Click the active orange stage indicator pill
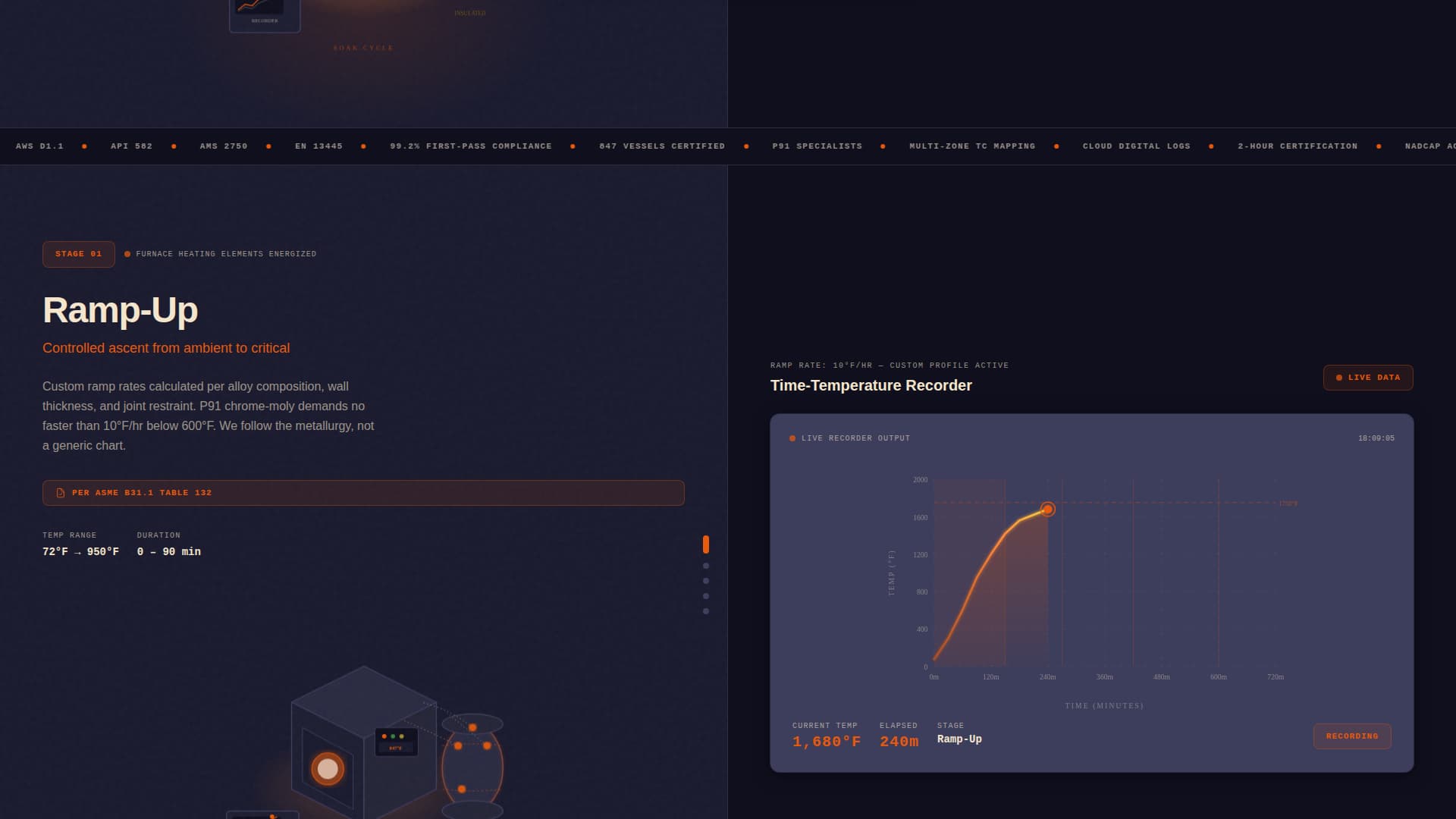This screenshot has width=1456, height=819. (x=706, y=544)
